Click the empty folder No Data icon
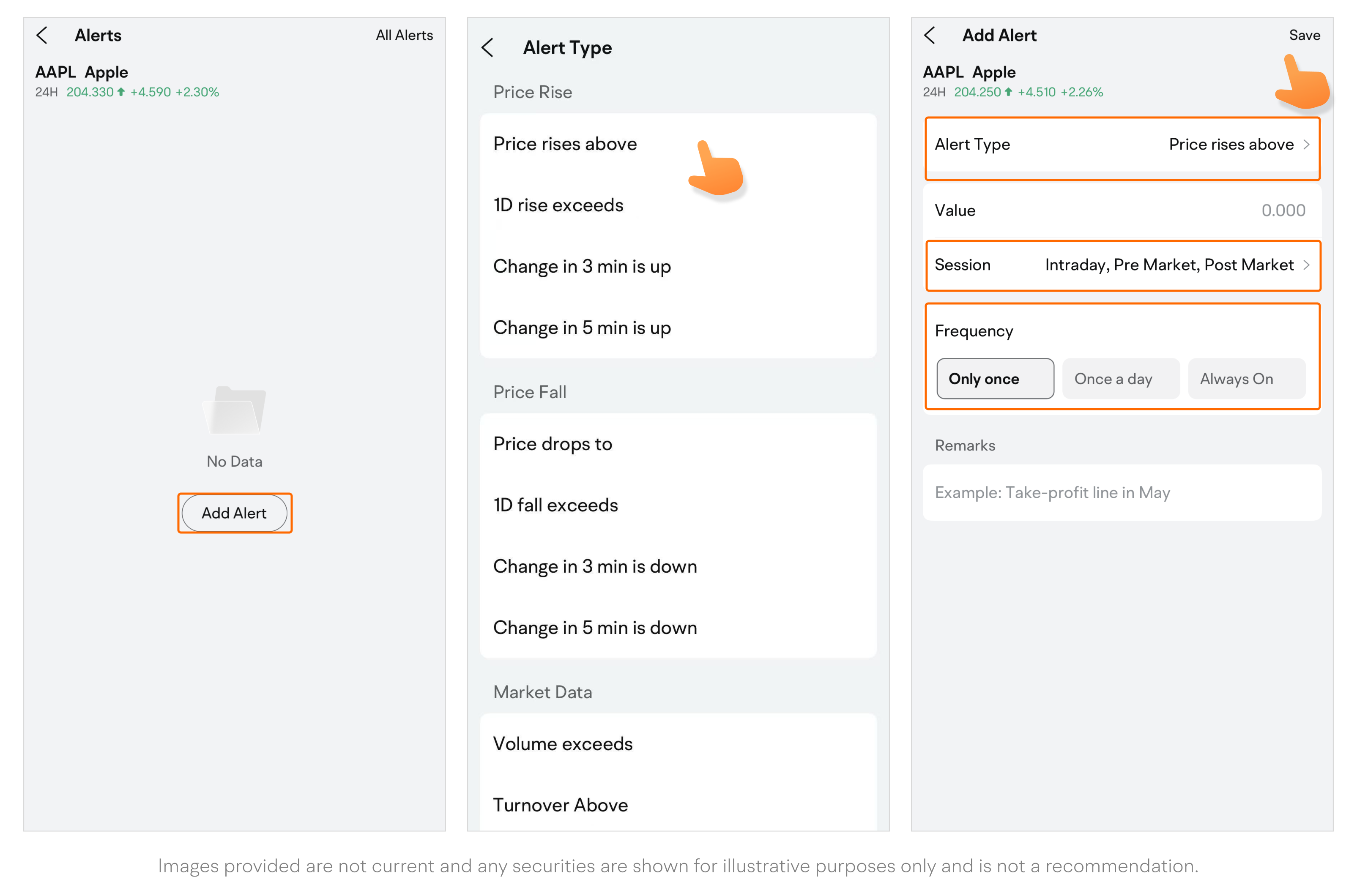The height and width of the screenshot is (896, 1357). click(234, 410)
